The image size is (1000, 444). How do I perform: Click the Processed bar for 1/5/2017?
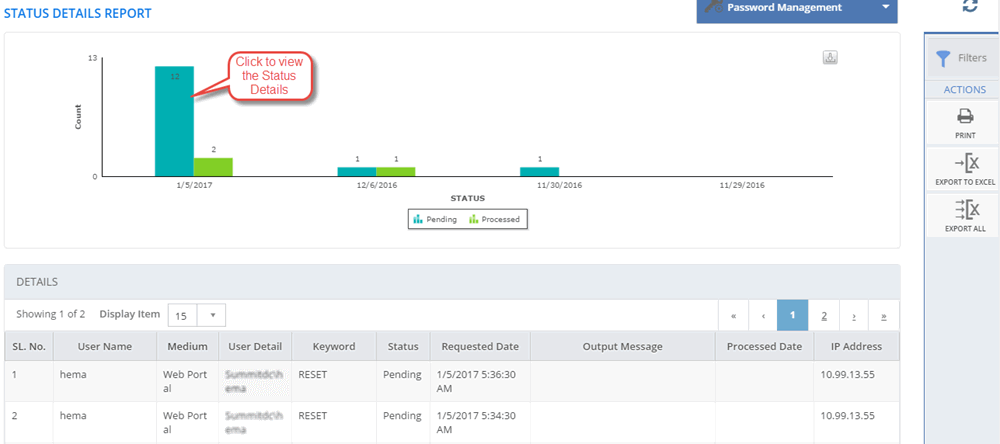pyautogui.click(x=213, y=167)
